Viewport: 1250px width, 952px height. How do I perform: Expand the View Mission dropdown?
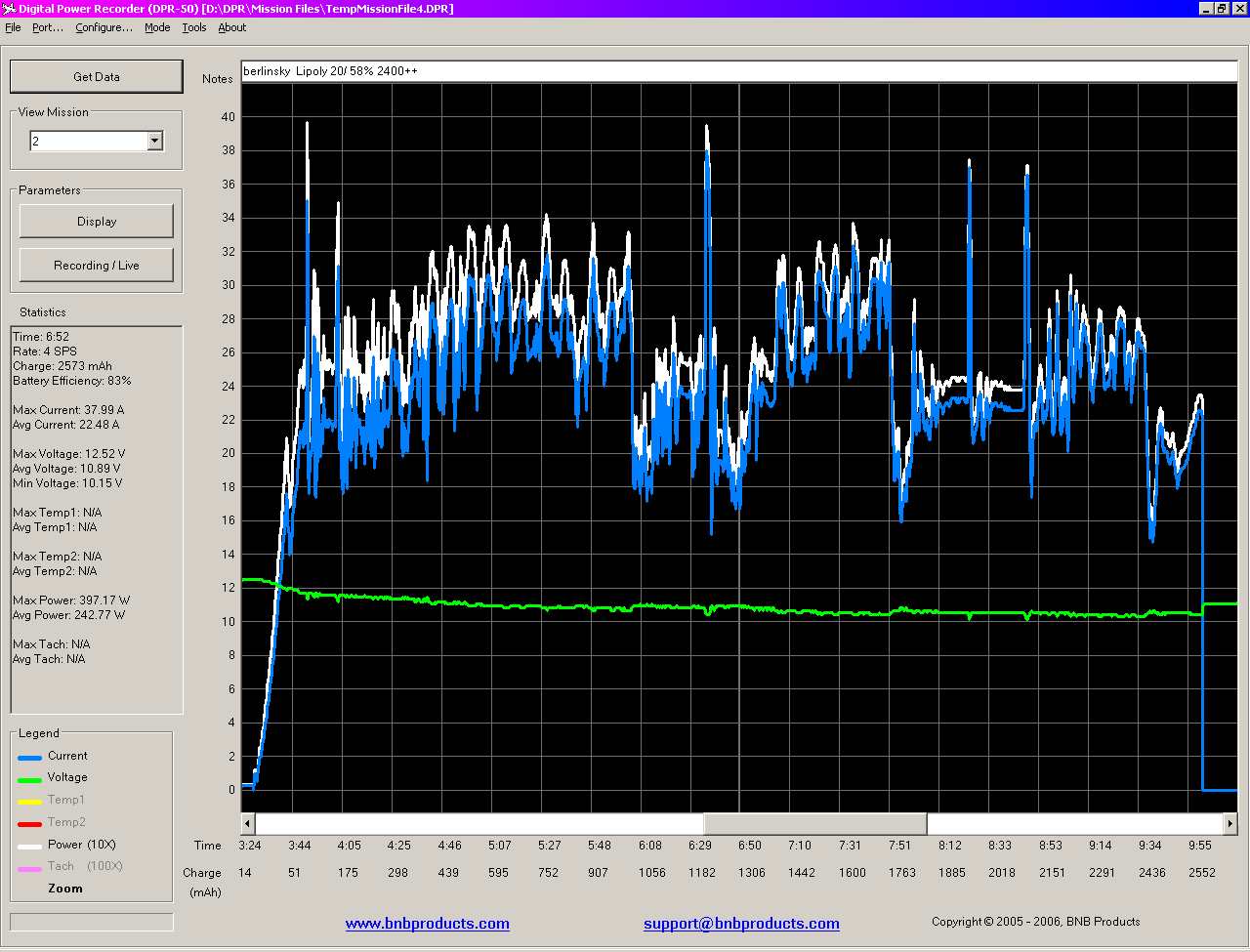154,142
